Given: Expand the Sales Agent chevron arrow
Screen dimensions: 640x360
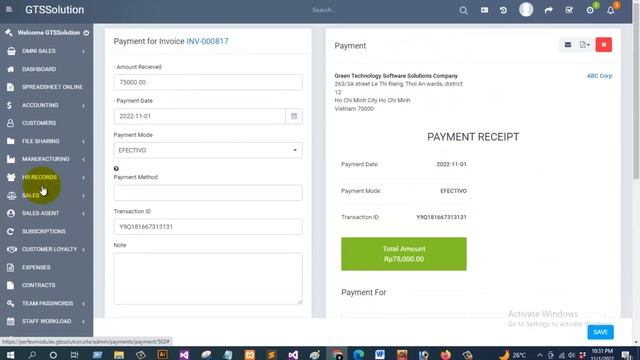Looking at the screenshot, I should tap(83, 213).
